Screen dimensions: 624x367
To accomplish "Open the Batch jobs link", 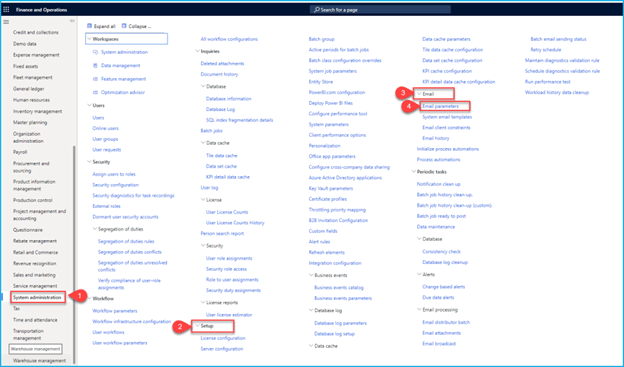I will pos(211,131).
